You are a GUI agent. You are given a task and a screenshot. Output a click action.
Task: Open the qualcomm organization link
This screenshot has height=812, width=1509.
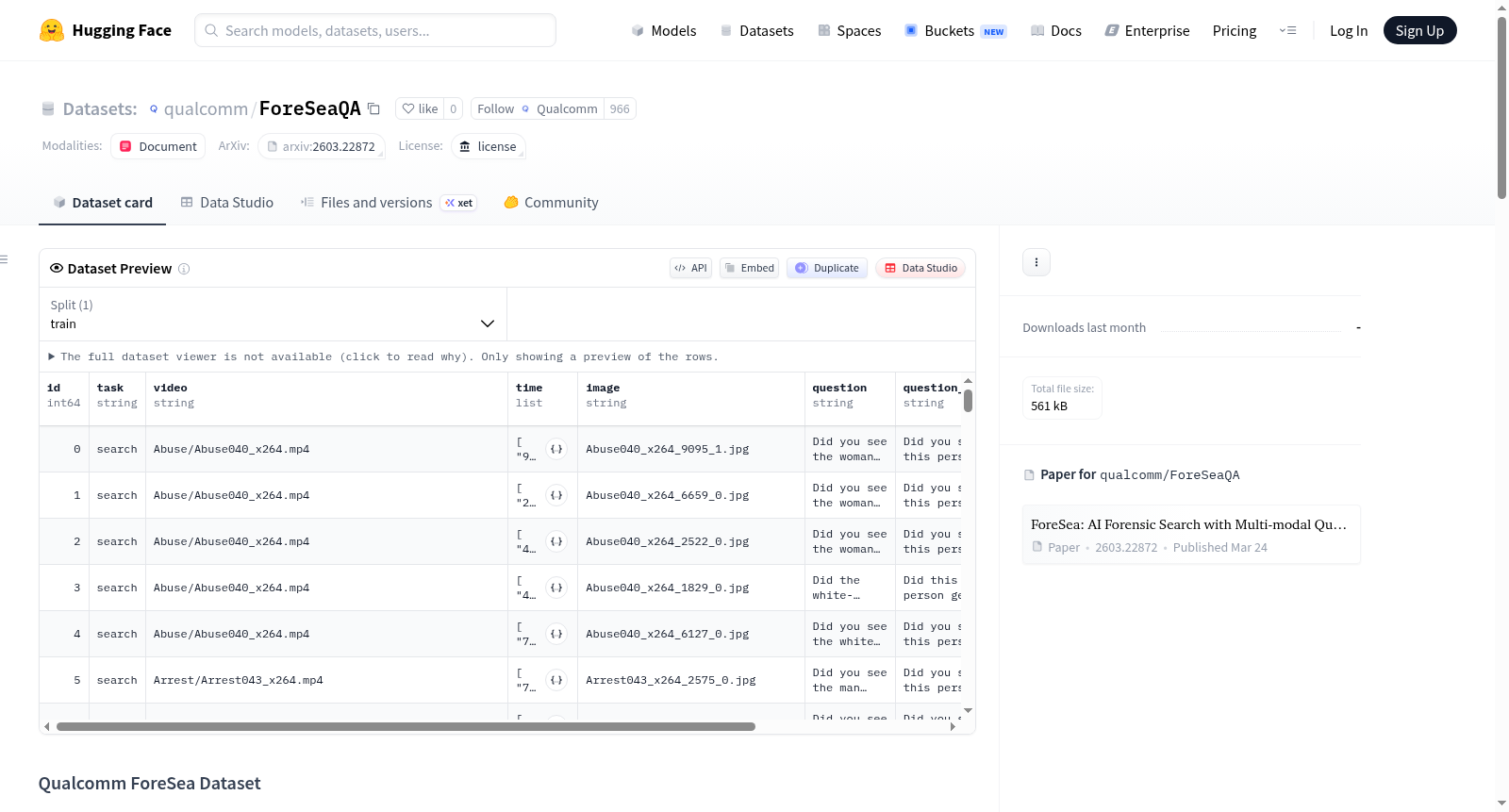(x=206, y=108)
